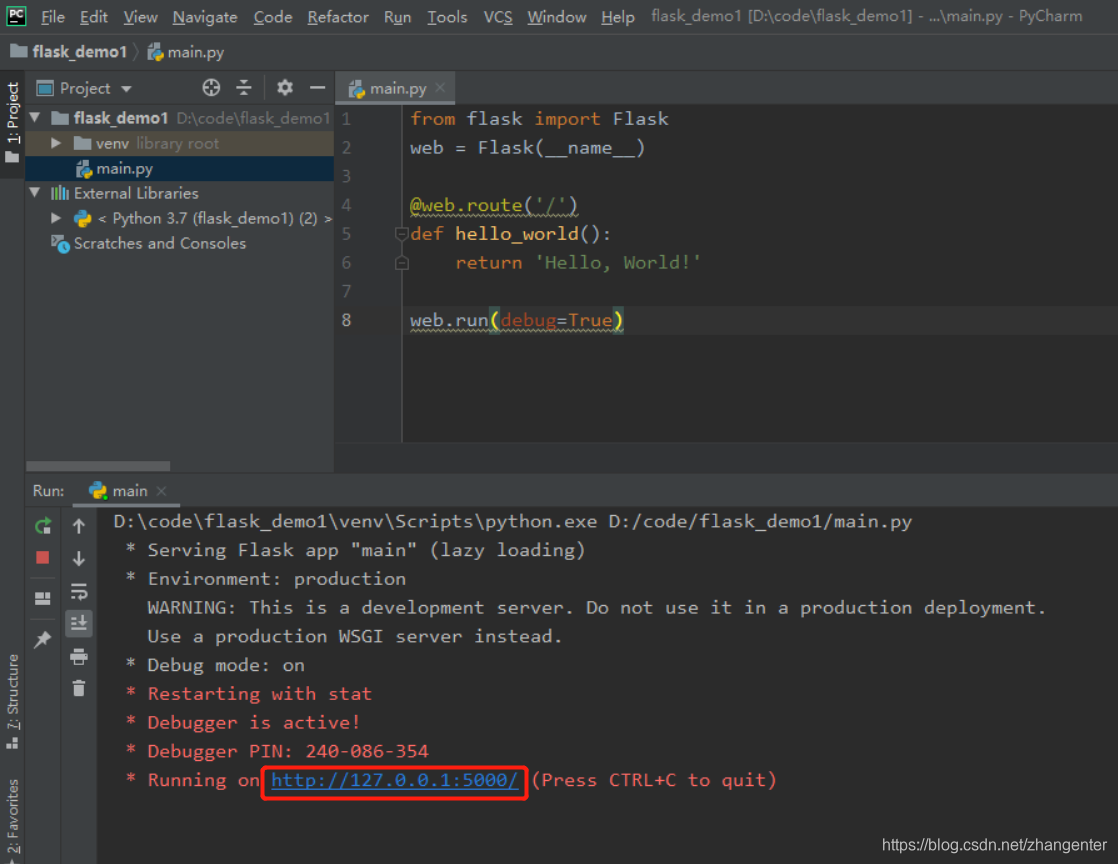The height and width of the screenshot is (864, 1118).
Task: Click the PyCharm logo icon in title bar
Action: (x=16, y=16)
